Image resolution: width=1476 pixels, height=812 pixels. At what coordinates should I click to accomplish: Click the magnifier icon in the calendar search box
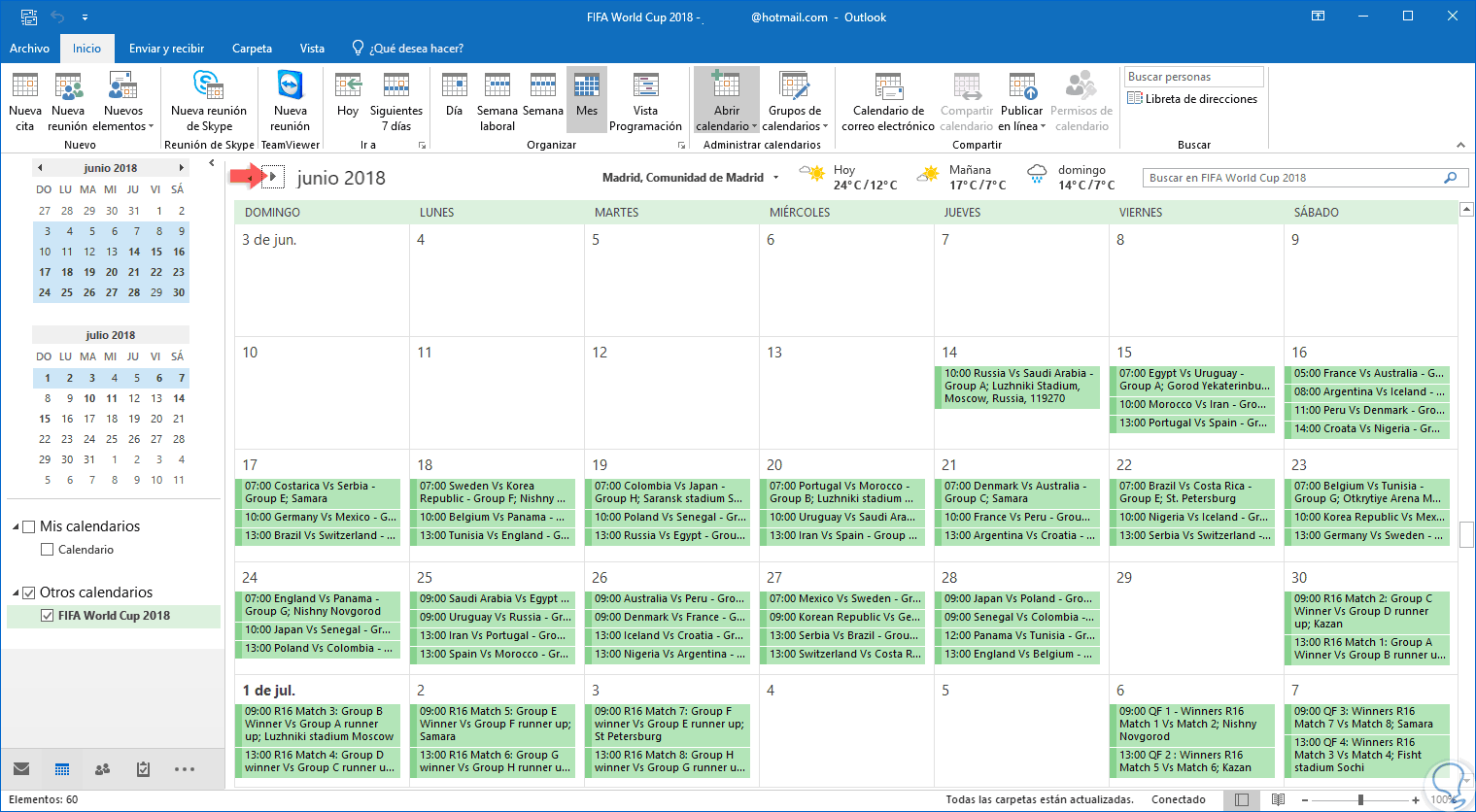[1450, 178]
